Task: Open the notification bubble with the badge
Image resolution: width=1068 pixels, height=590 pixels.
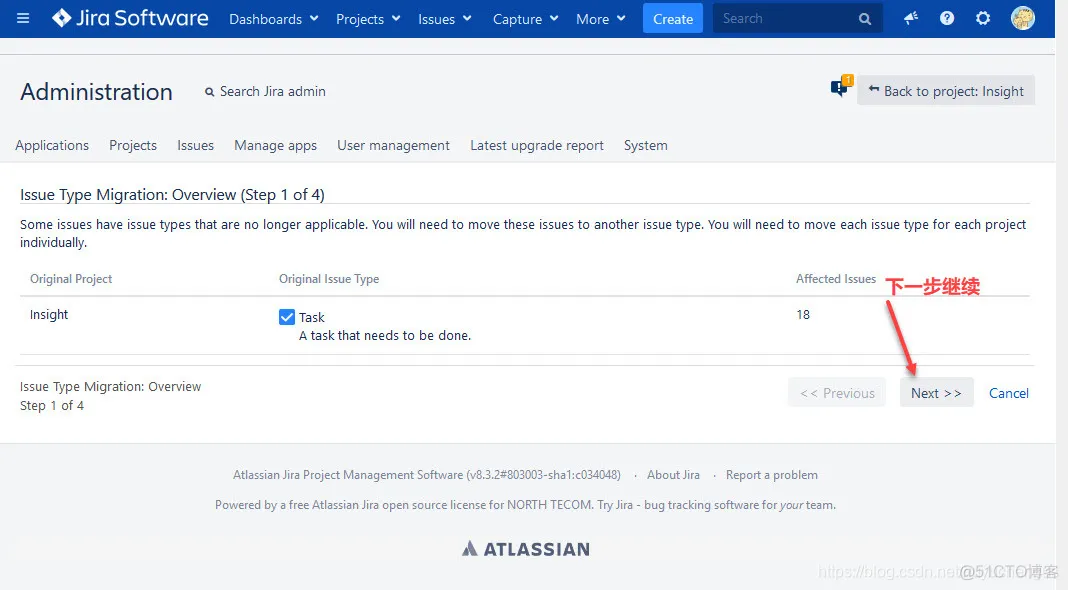Action: (842, 87)
